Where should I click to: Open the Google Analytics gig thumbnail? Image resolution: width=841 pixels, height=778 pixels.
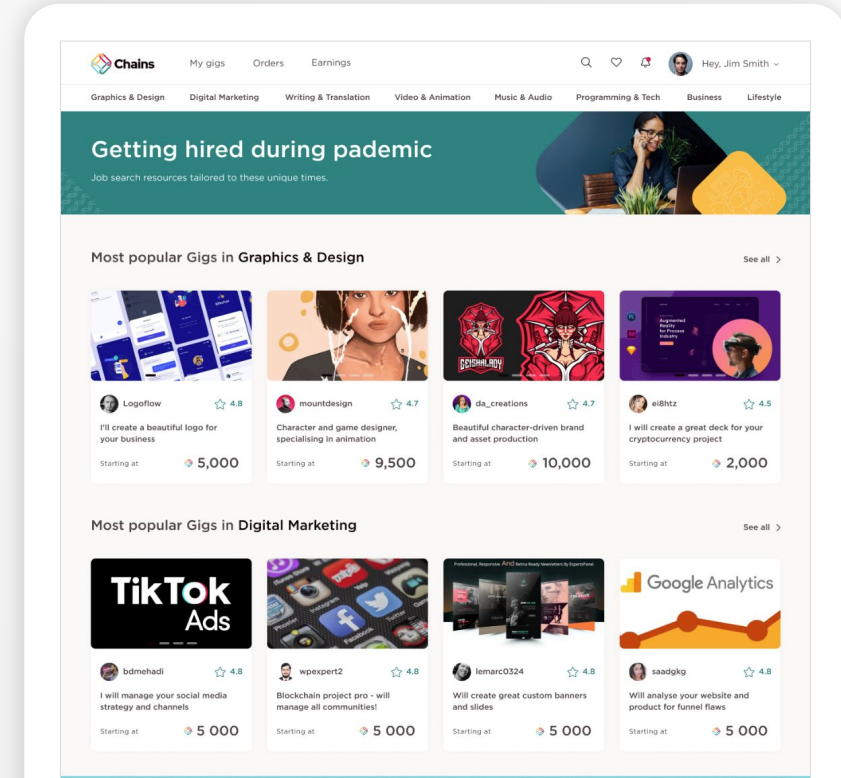[700, 603]
